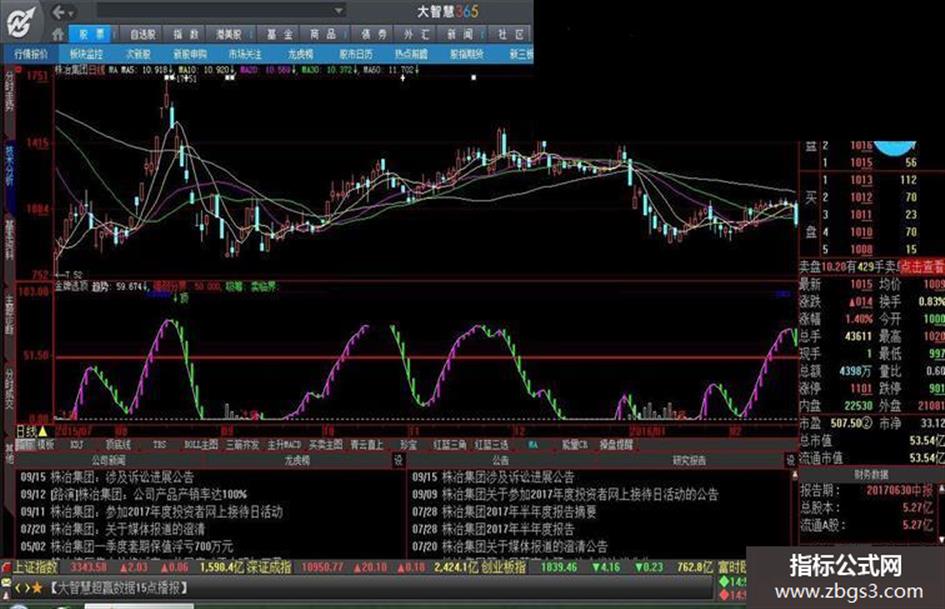Open the 研究报告 panel tab

tap(689, 460)
